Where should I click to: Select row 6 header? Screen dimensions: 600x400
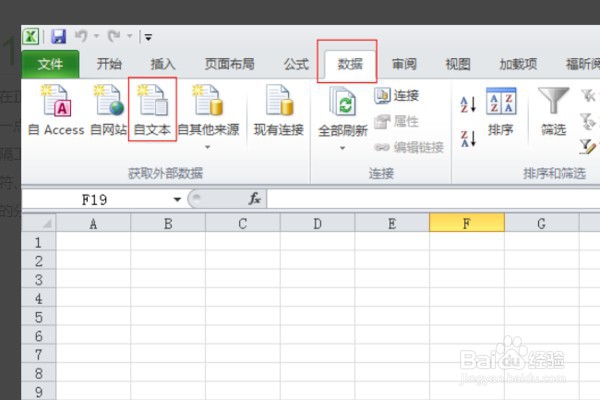click(x=39, y=336)
